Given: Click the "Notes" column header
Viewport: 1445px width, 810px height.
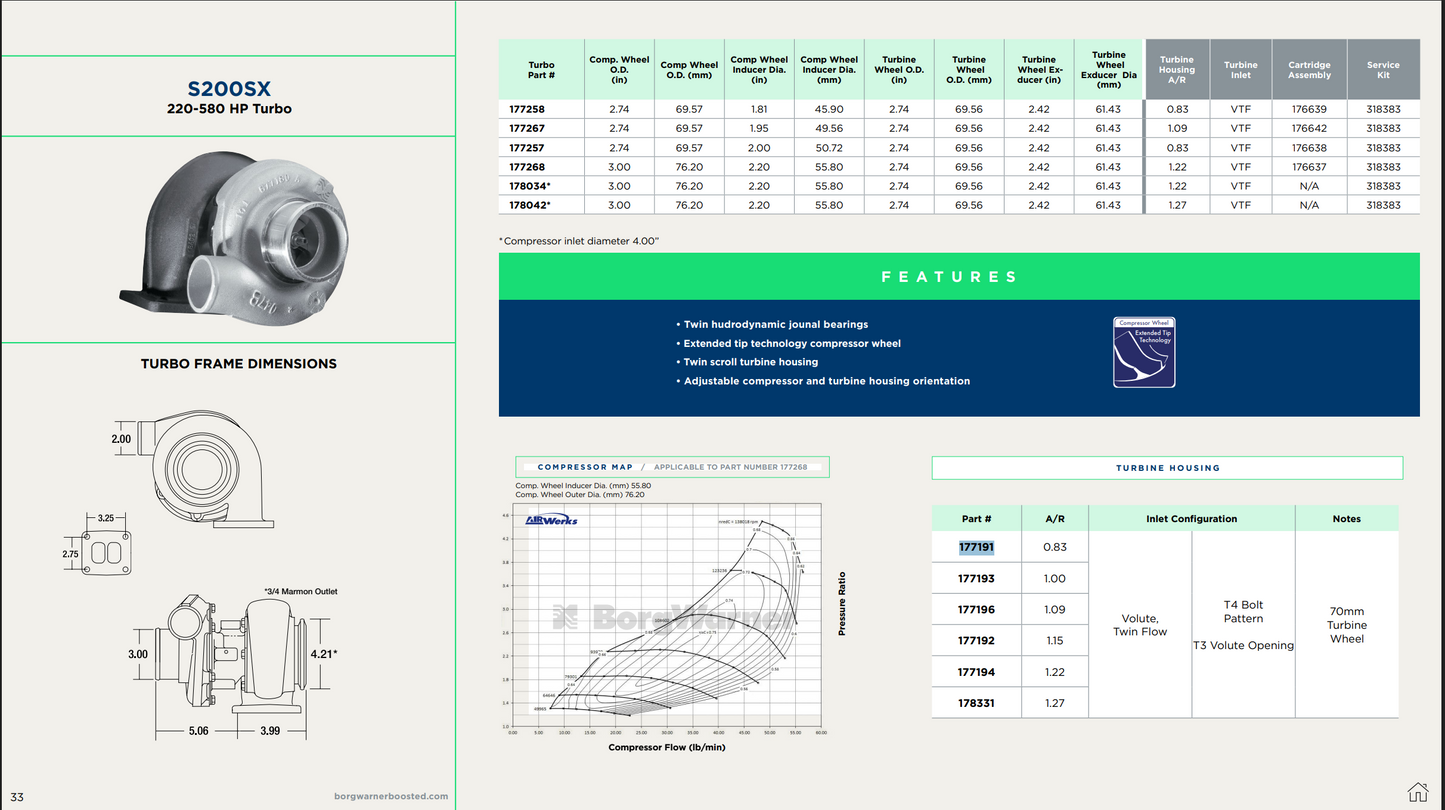Looking at the screenshot, I should pyautogui.click(x=1346, y=519).
